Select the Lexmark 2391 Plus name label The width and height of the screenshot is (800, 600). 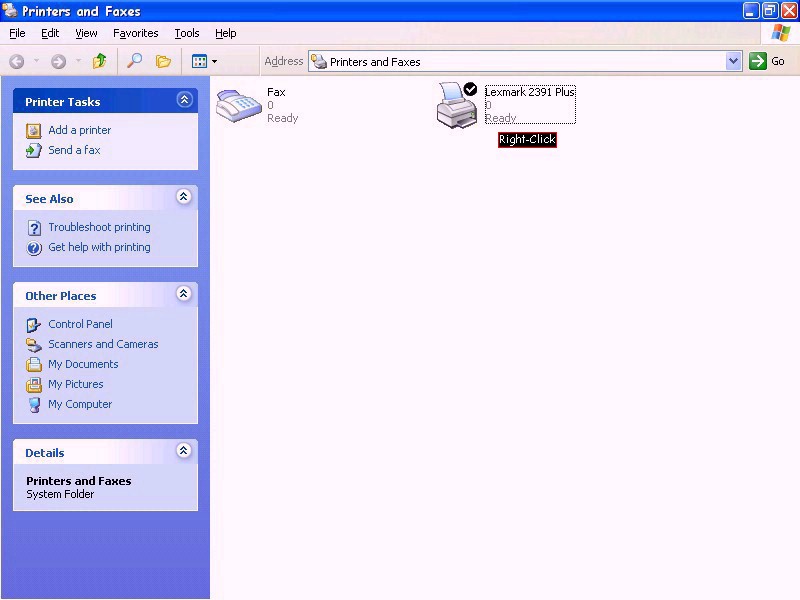[x=530, y=92]
